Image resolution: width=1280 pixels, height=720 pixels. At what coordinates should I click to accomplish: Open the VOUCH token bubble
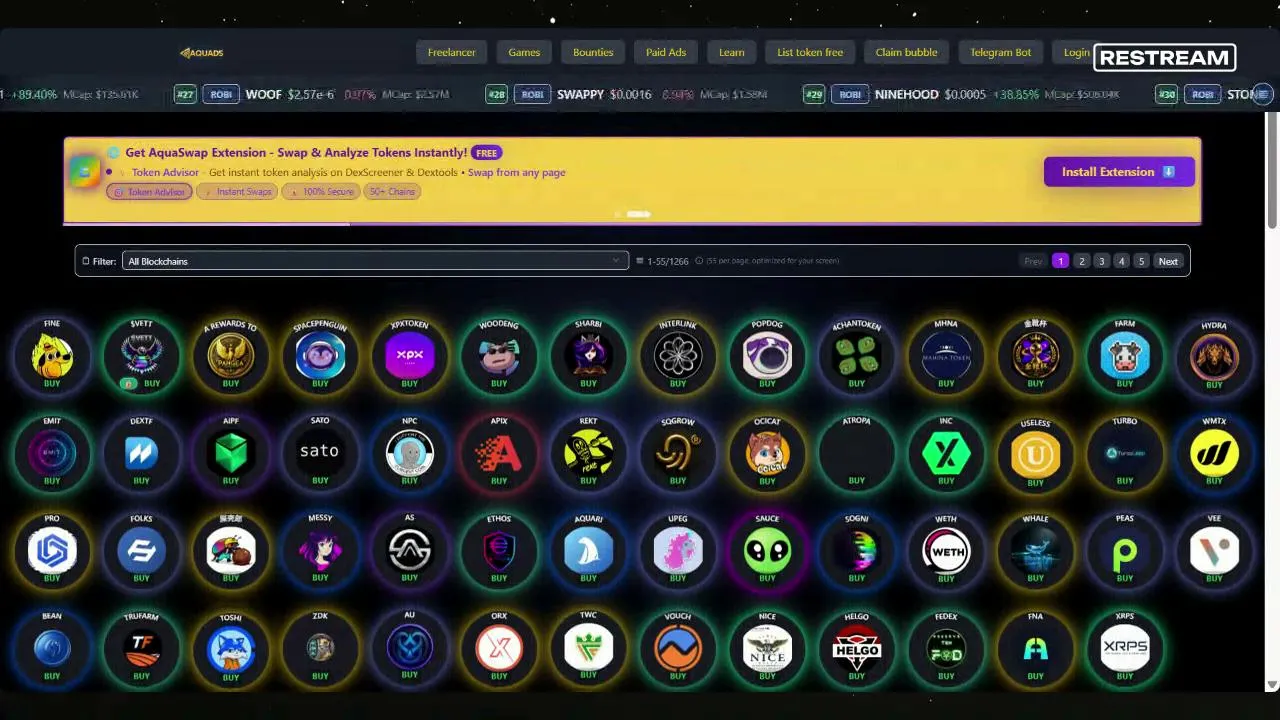click(x=678, y=648)
